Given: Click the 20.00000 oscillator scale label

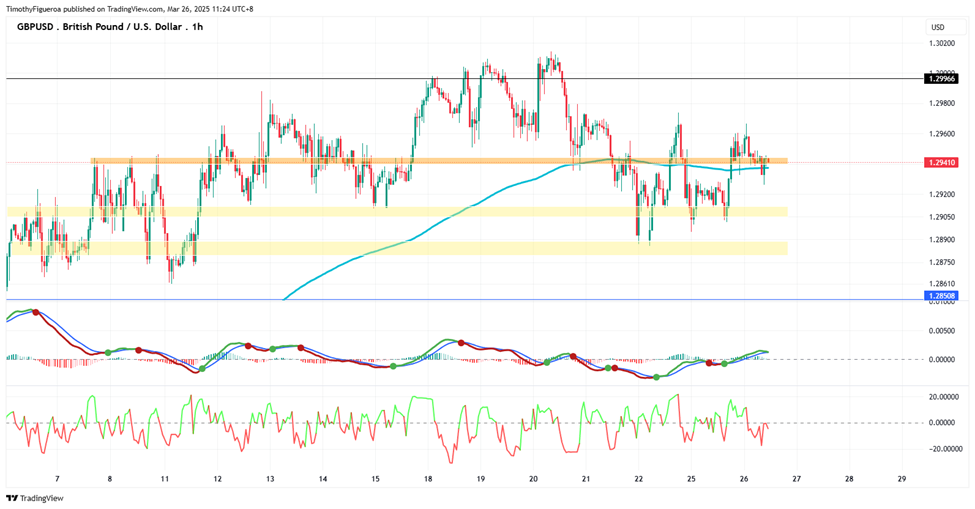Looking at the screenshot, I should pyautogui.click(x=944, y=397).
